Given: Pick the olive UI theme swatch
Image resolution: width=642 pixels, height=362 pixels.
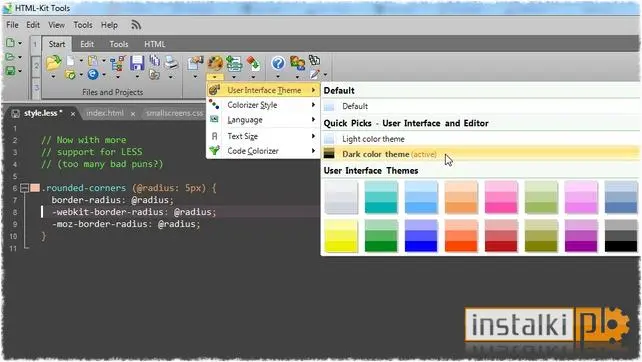Looking at the screenshot, I should pos(541,236).
